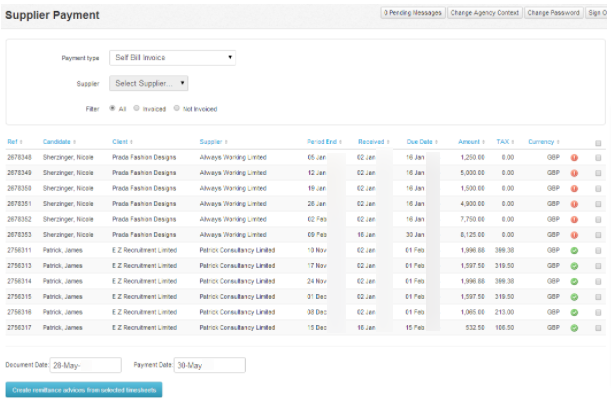The height and width of the screenshot is (405, 611).
Task: Click Change Password button
Action: point(553,13)
